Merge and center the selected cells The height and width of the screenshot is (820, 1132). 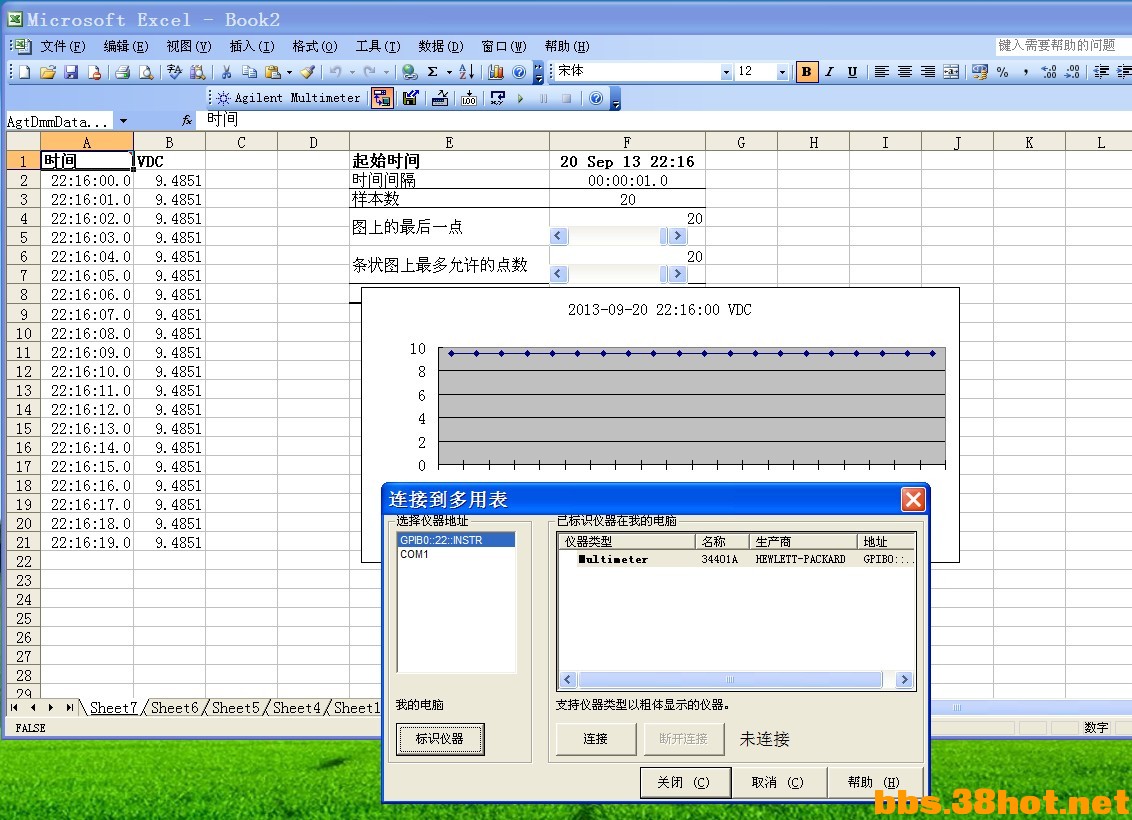[952, 71]
